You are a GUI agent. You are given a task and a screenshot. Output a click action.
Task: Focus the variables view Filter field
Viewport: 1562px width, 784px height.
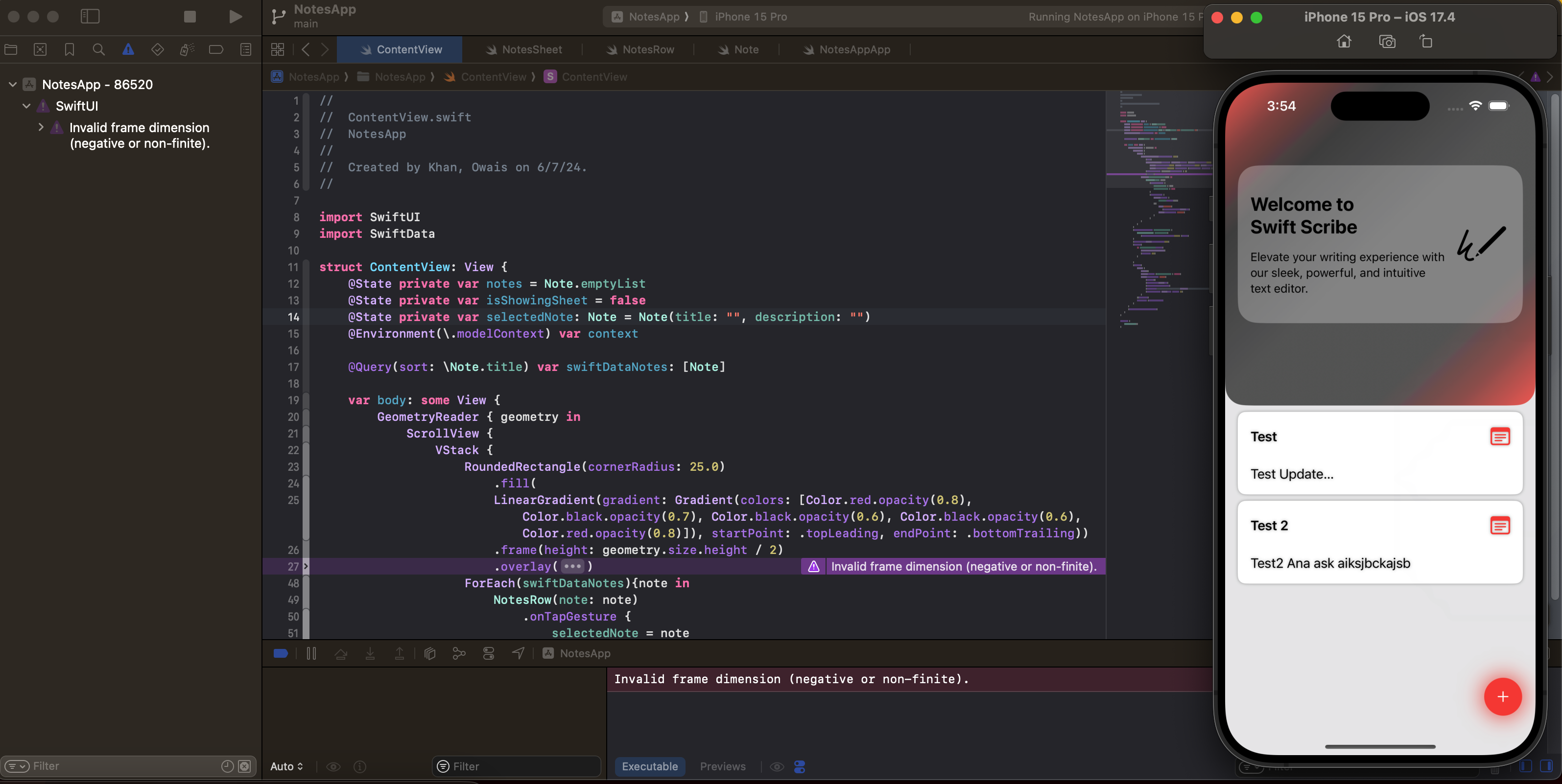pyautogui.click(x=517, y=766)
